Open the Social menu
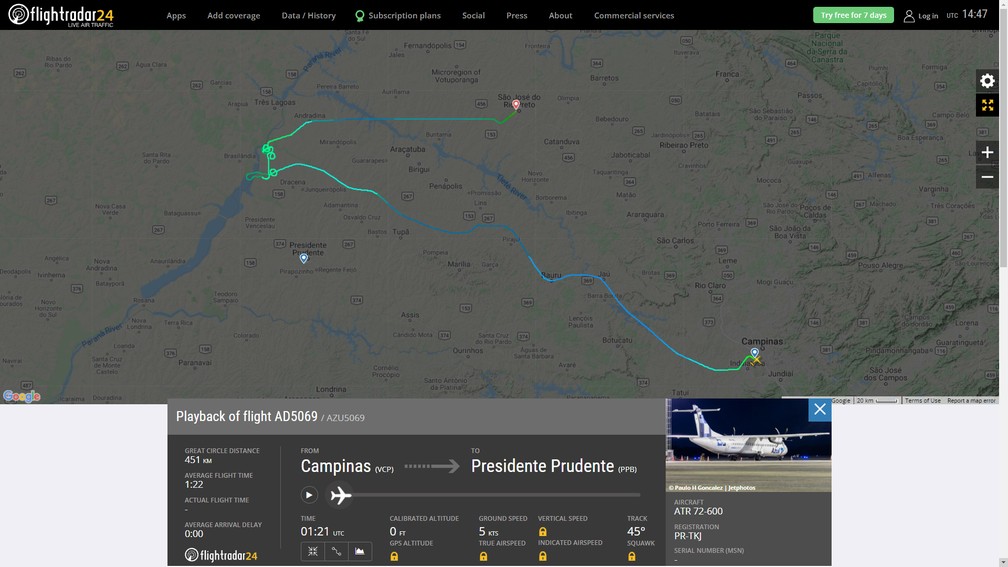The width and height of the screenshot is (1008, 567). (473, 15)
